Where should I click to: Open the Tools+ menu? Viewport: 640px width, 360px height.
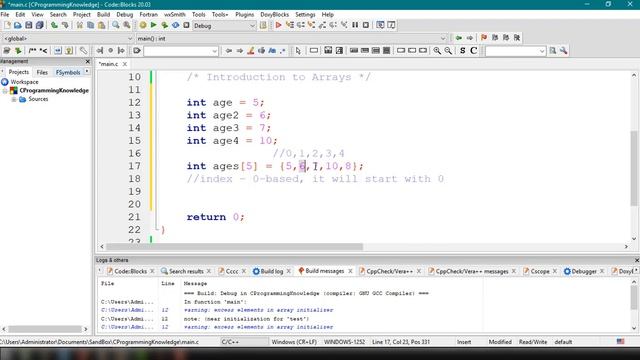click(x=220, y=14)
